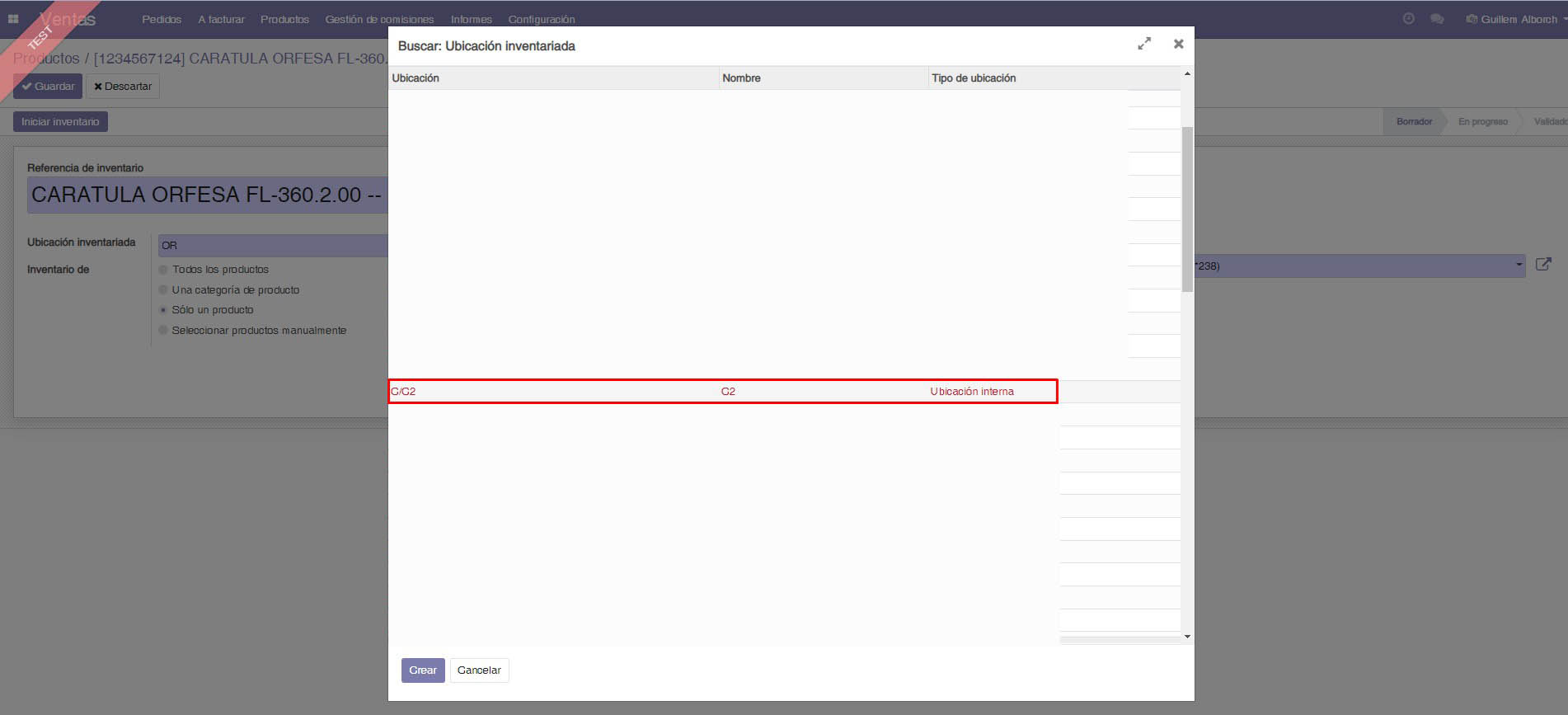Open the product dropdown arrow
The image size is (1568, 715).
pyautogui.click(x=1519, y=266)
